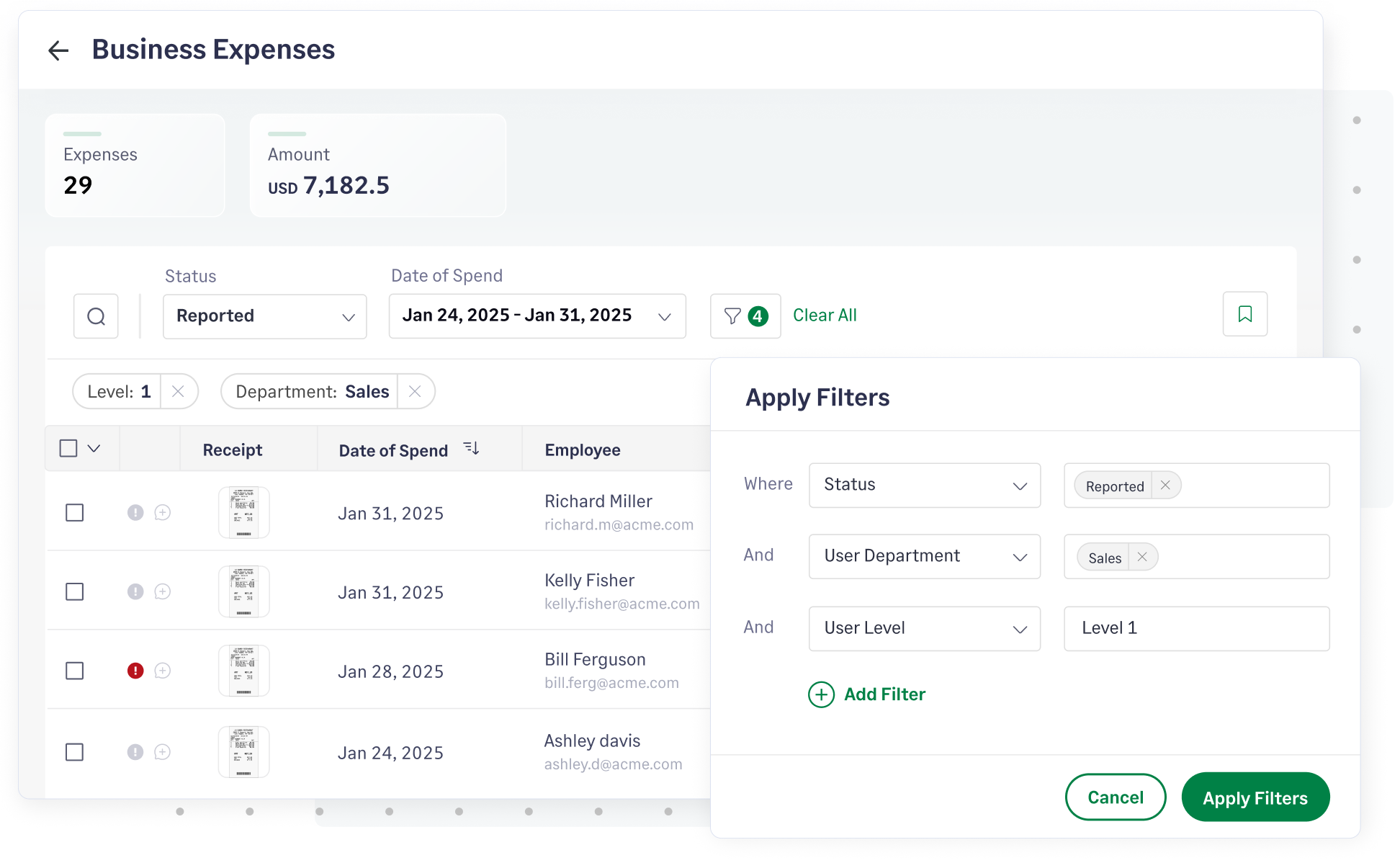This screenshot has height=863, width=1400.
Task: Expand the User Department filter dropdown
Action: click(924, 556)
